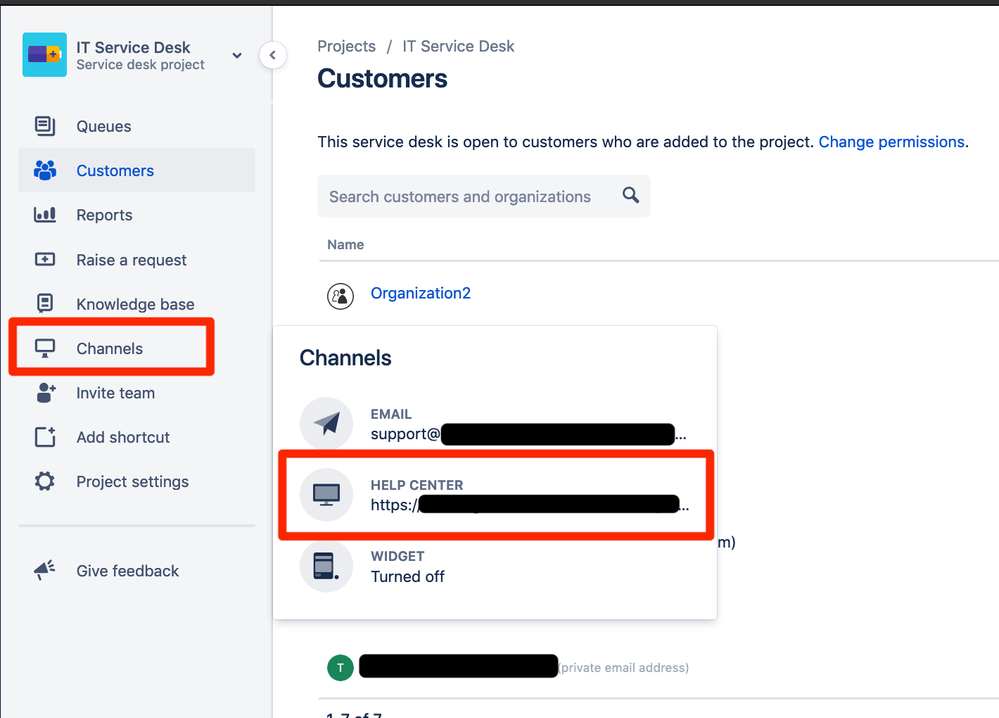999x718 pixels.
Task: Click the Add shortcut icon
Action: coord(44,437)
